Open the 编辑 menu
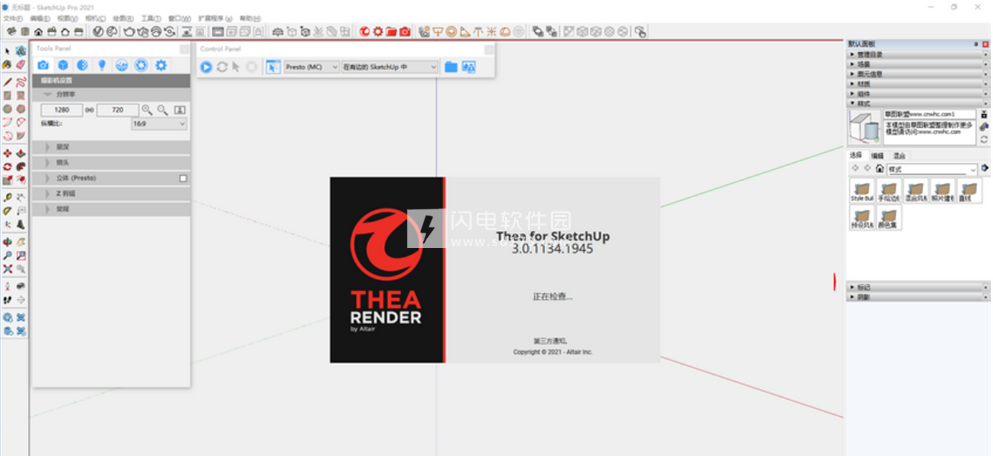 [x=40, y=18]
